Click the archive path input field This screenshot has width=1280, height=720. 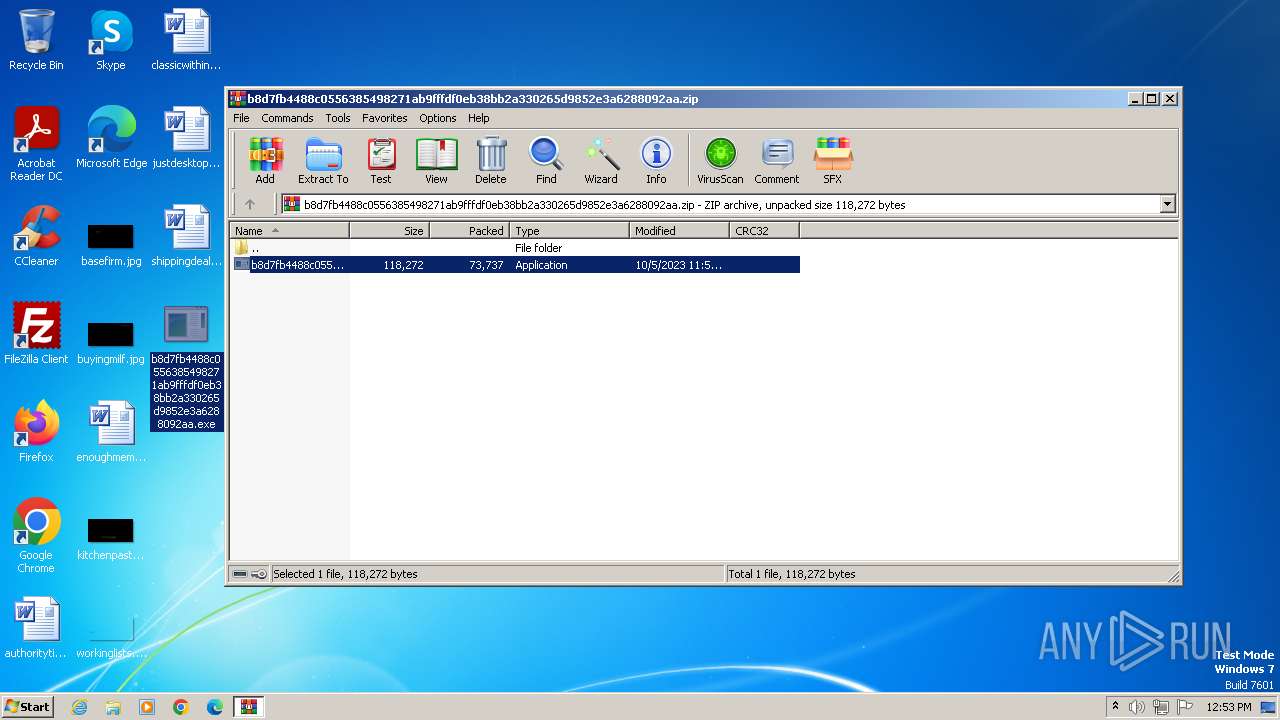720,204
